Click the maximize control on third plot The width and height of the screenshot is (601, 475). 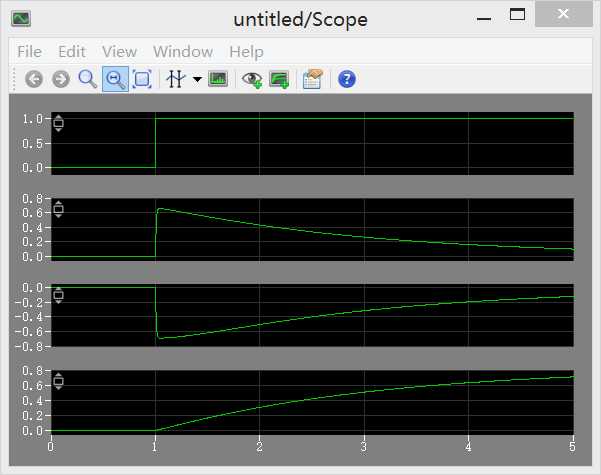pos(58,295)
